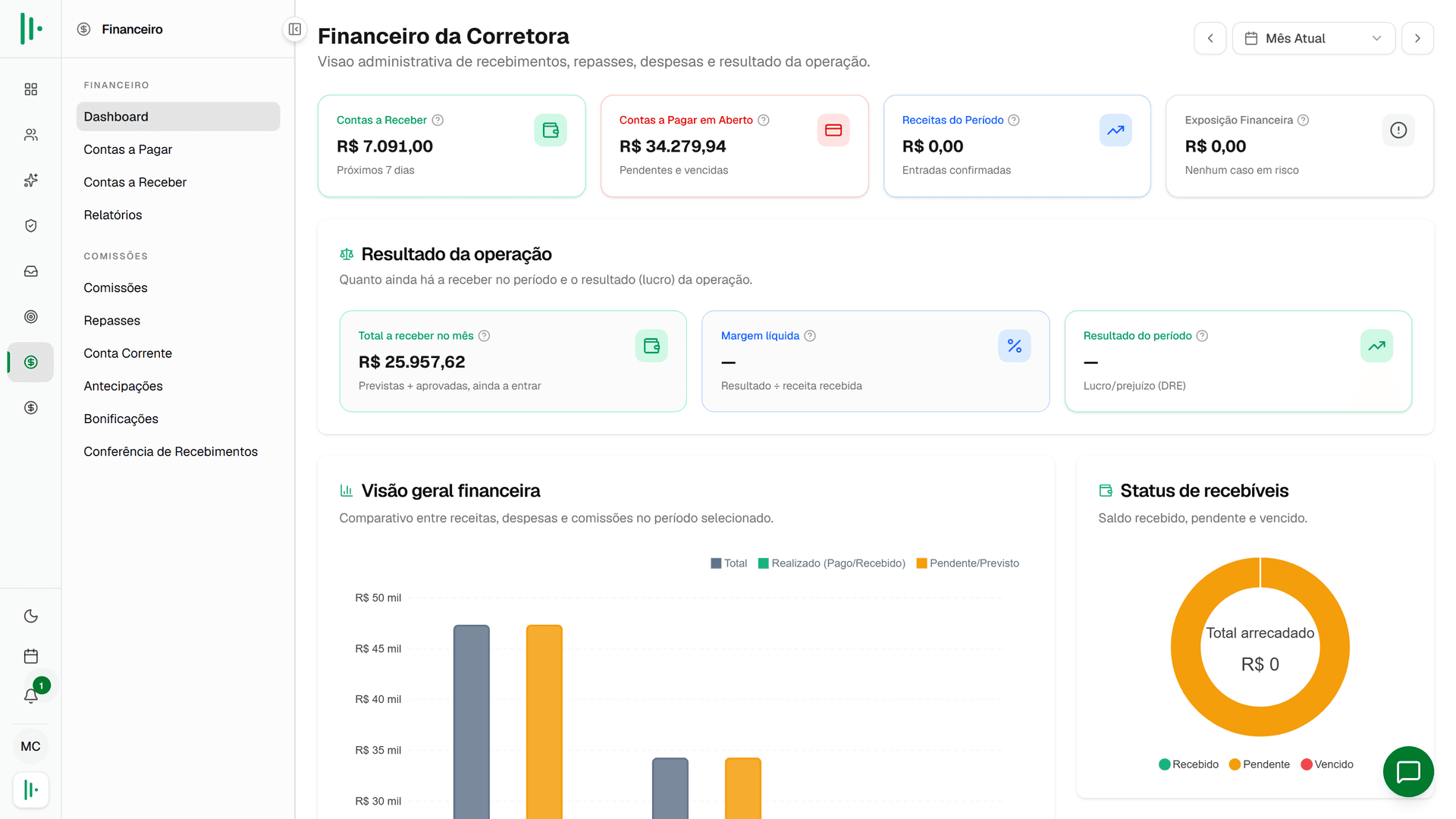Click the logo button at bottom of rail
Screen dimensions: 1456x819
click(30, 790)
